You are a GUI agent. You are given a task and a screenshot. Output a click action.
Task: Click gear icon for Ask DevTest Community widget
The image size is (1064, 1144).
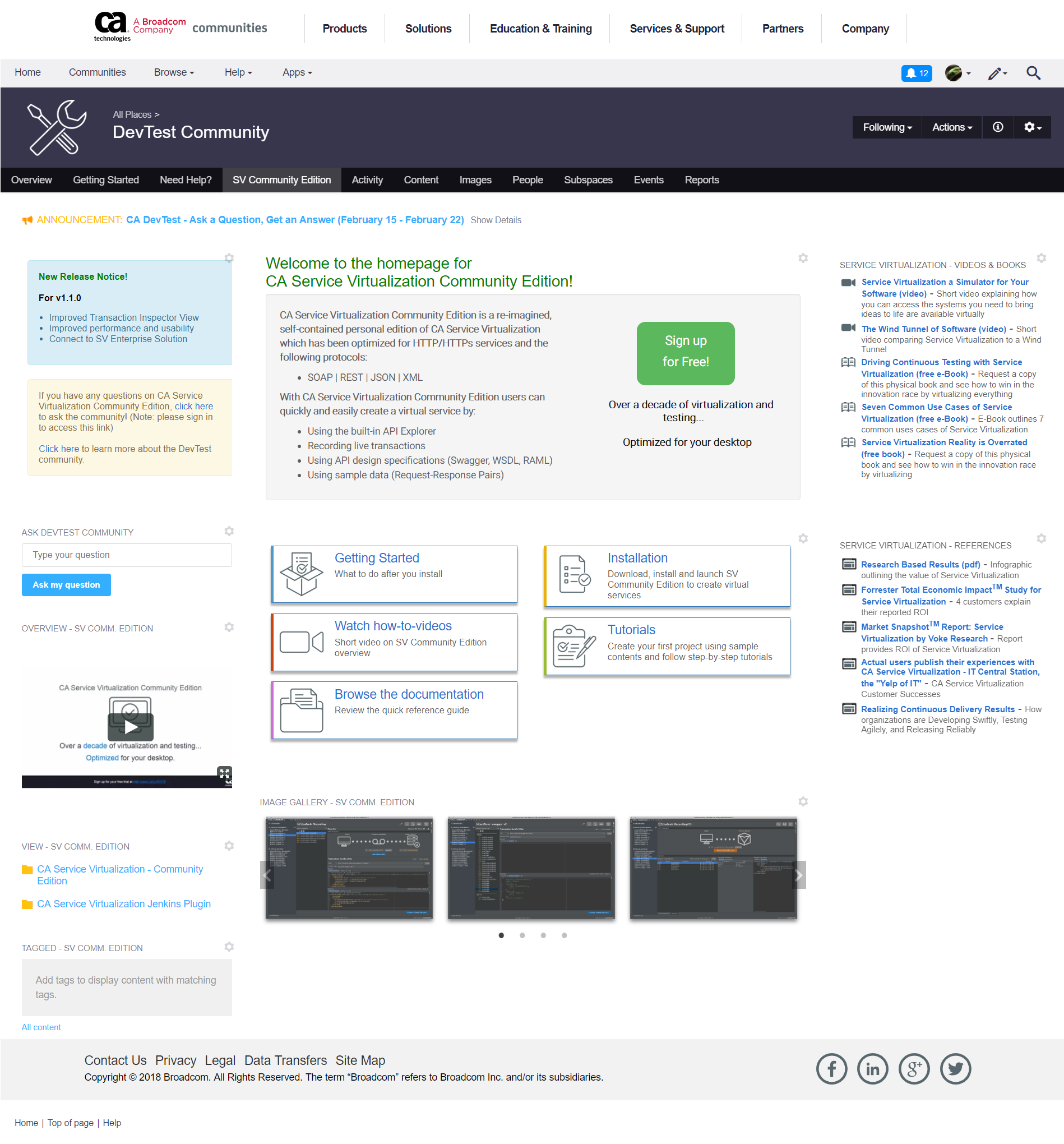229,531
